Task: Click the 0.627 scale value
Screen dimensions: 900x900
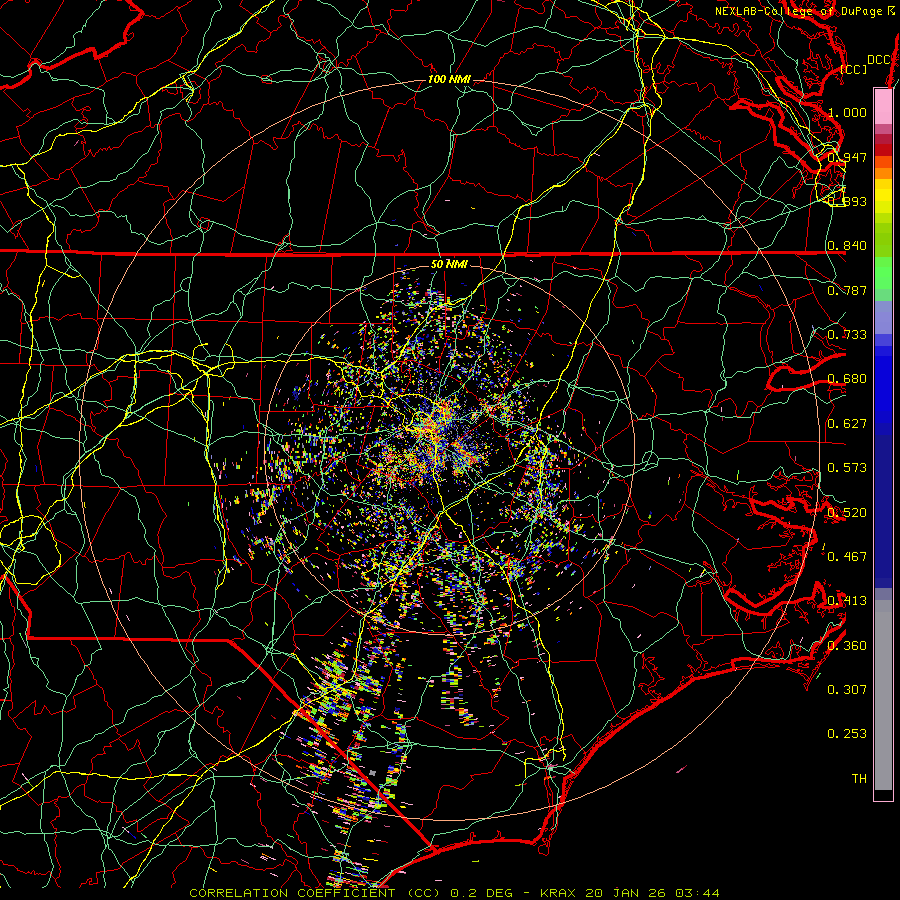Action: pyautogui.click(x=847, y=424)
